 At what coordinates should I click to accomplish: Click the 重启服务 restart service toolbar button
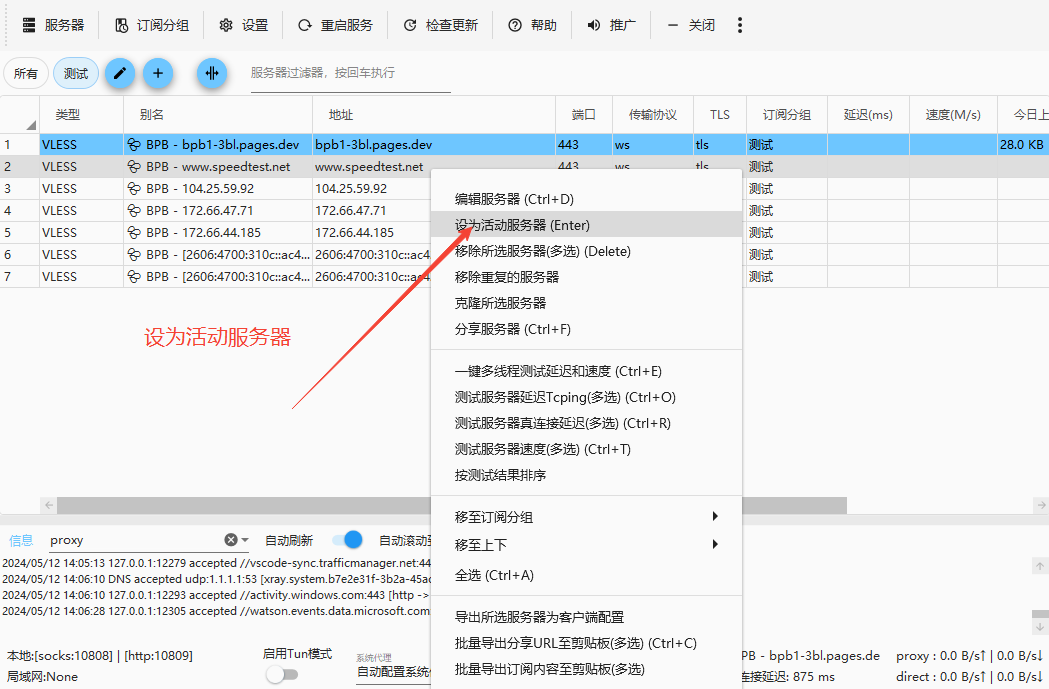click(x=335, y=25)
